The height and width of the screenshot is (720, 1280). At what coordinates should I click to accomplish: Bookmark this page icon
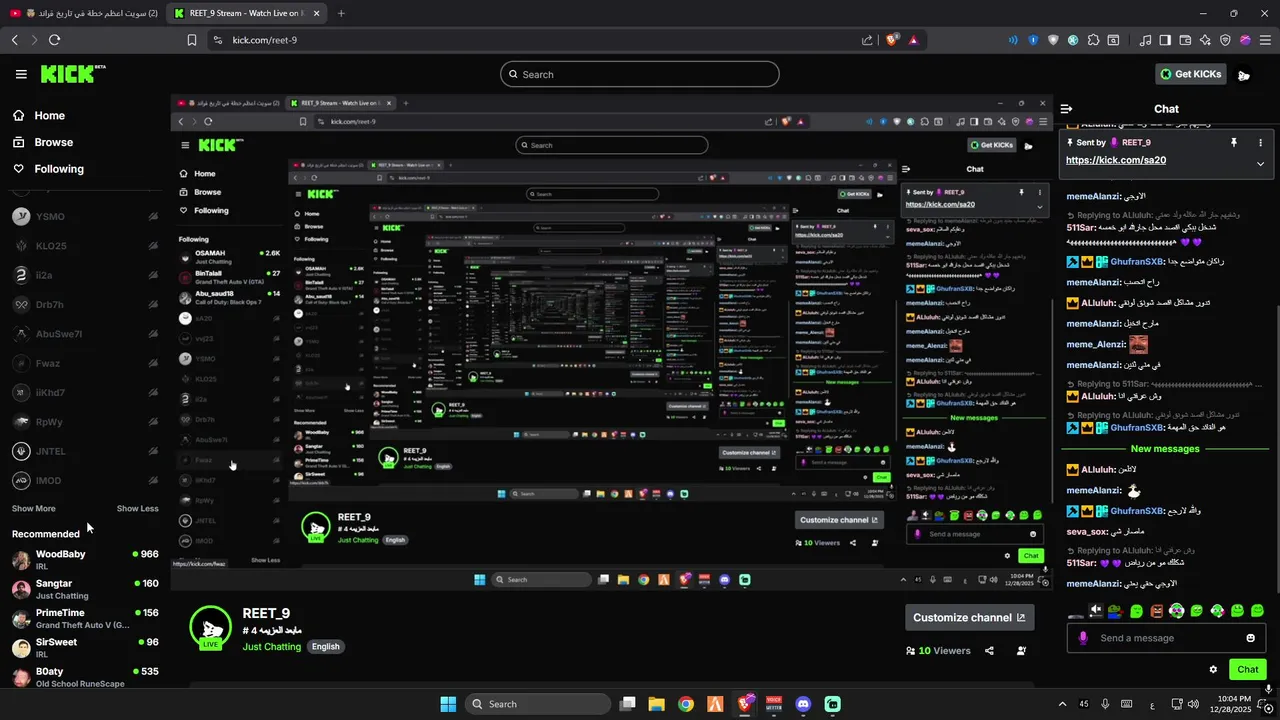click(x=191, y=40)
